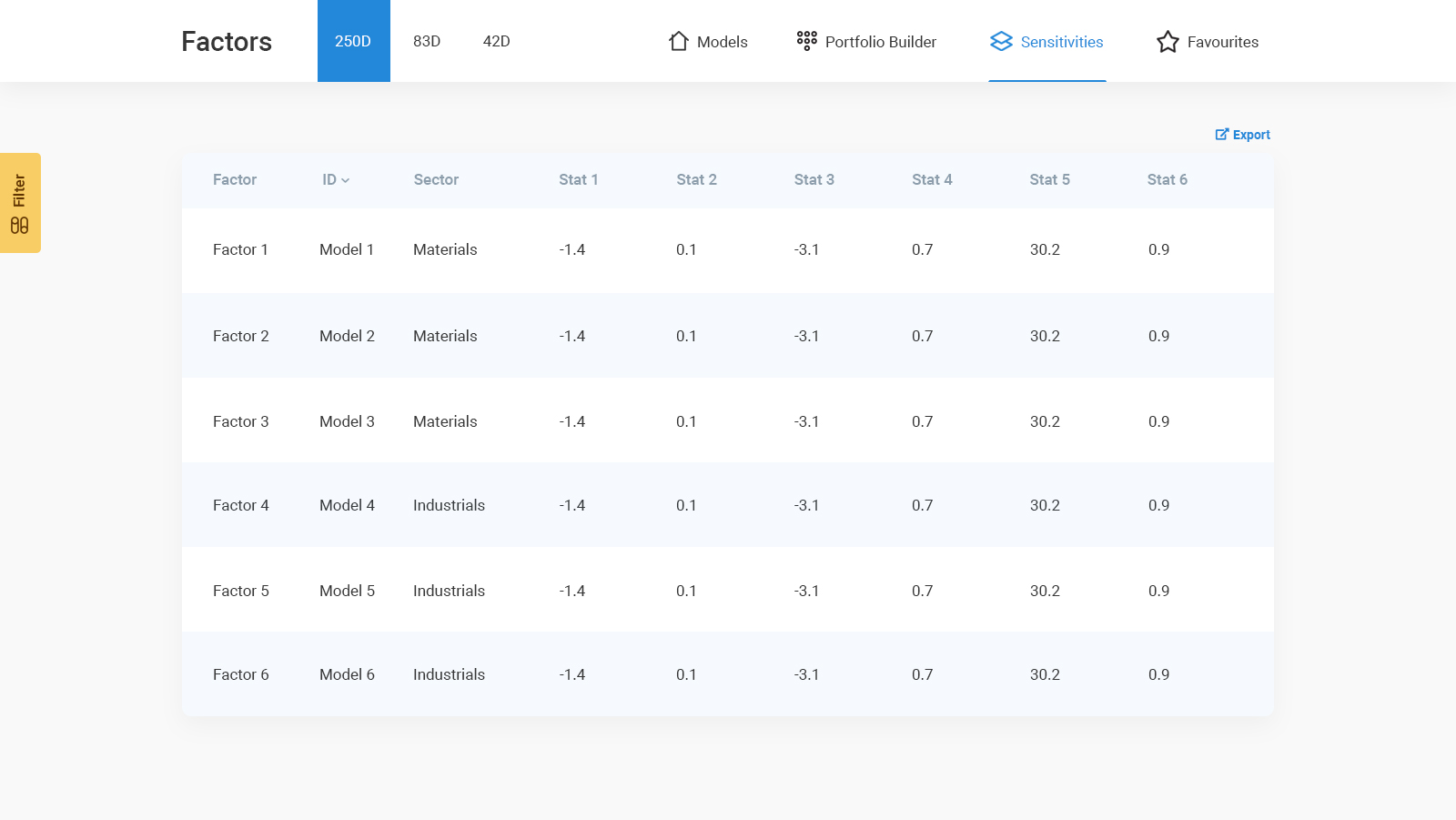Click the Filter panel icon
This screenshot has width=1456, height=820.
tap(20, 226)
